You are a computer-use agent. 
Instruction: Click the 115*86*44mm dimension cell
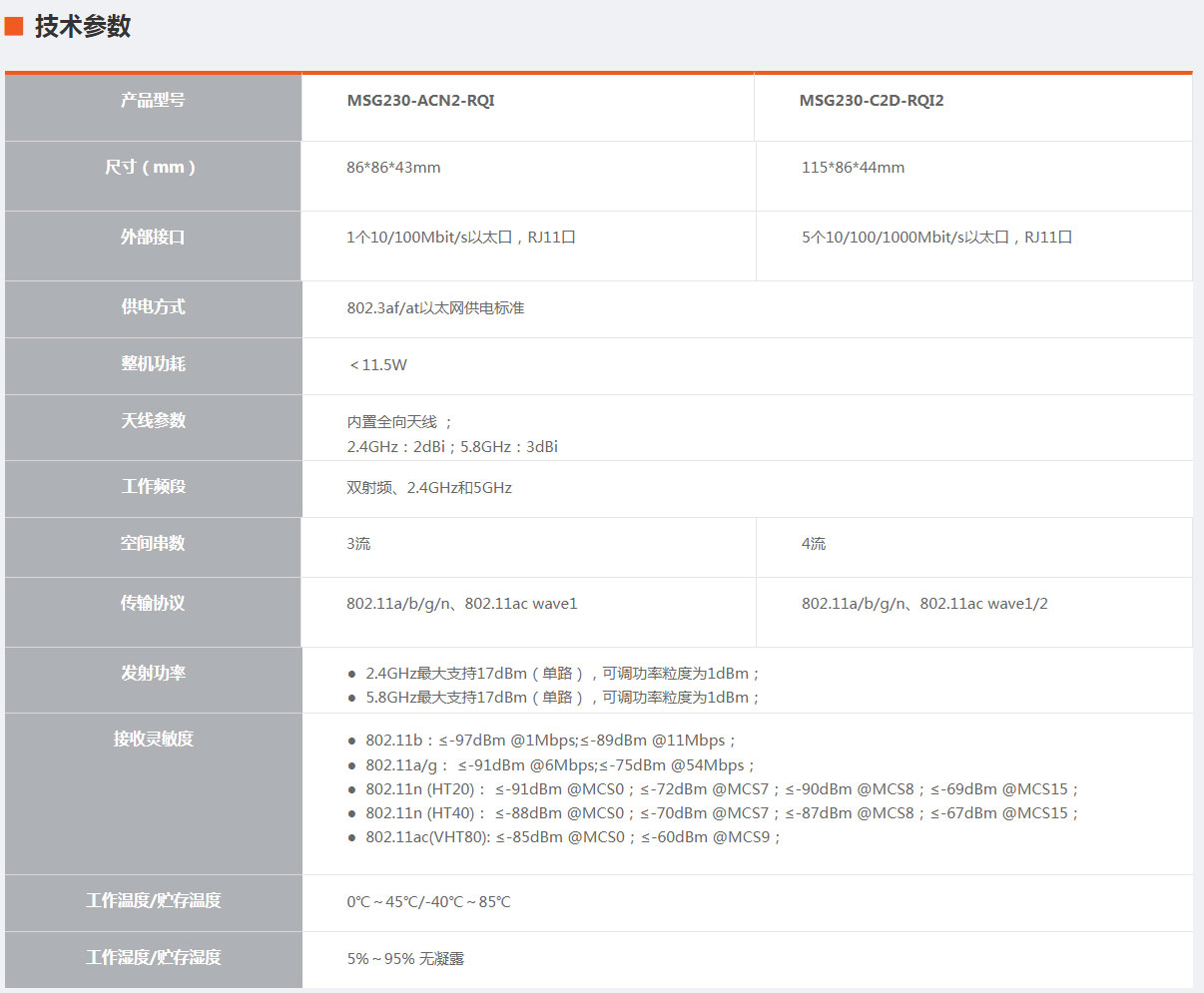853,168
